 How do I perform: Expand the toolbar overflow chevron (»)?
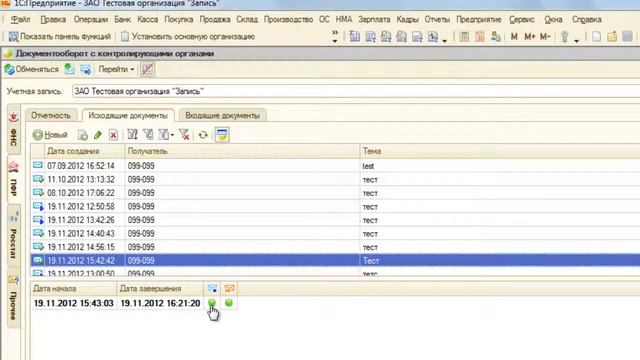click(335, 36)
